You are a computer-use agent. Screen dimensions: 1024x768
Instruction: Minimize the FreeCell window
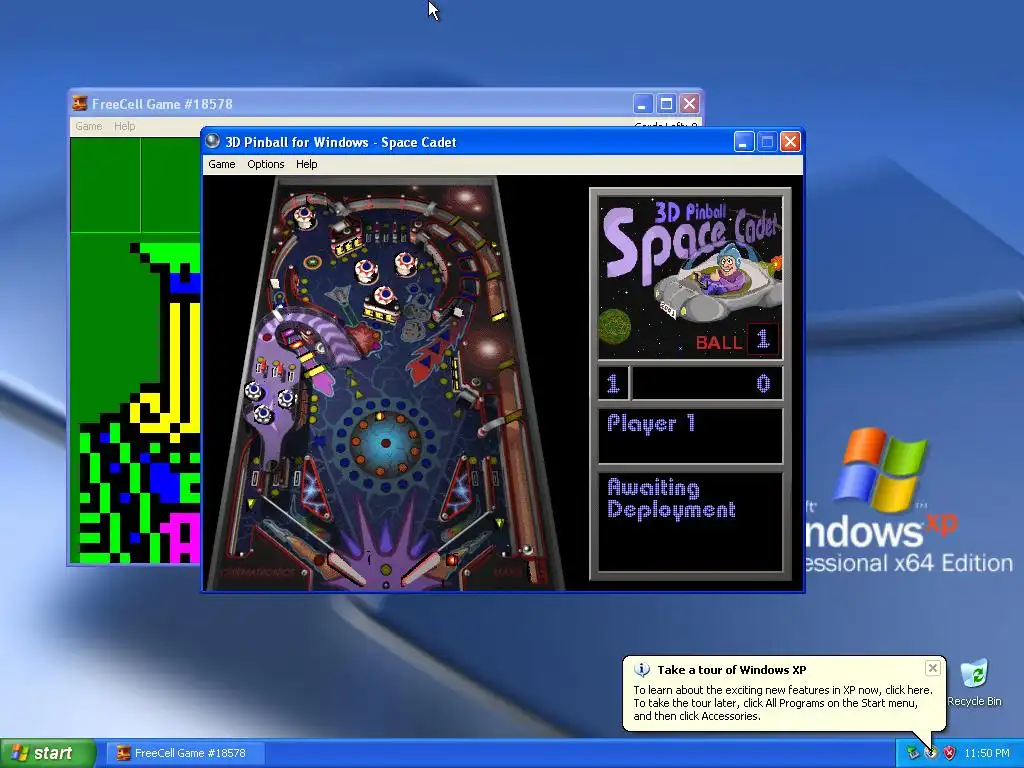click(x=643, y=104)
